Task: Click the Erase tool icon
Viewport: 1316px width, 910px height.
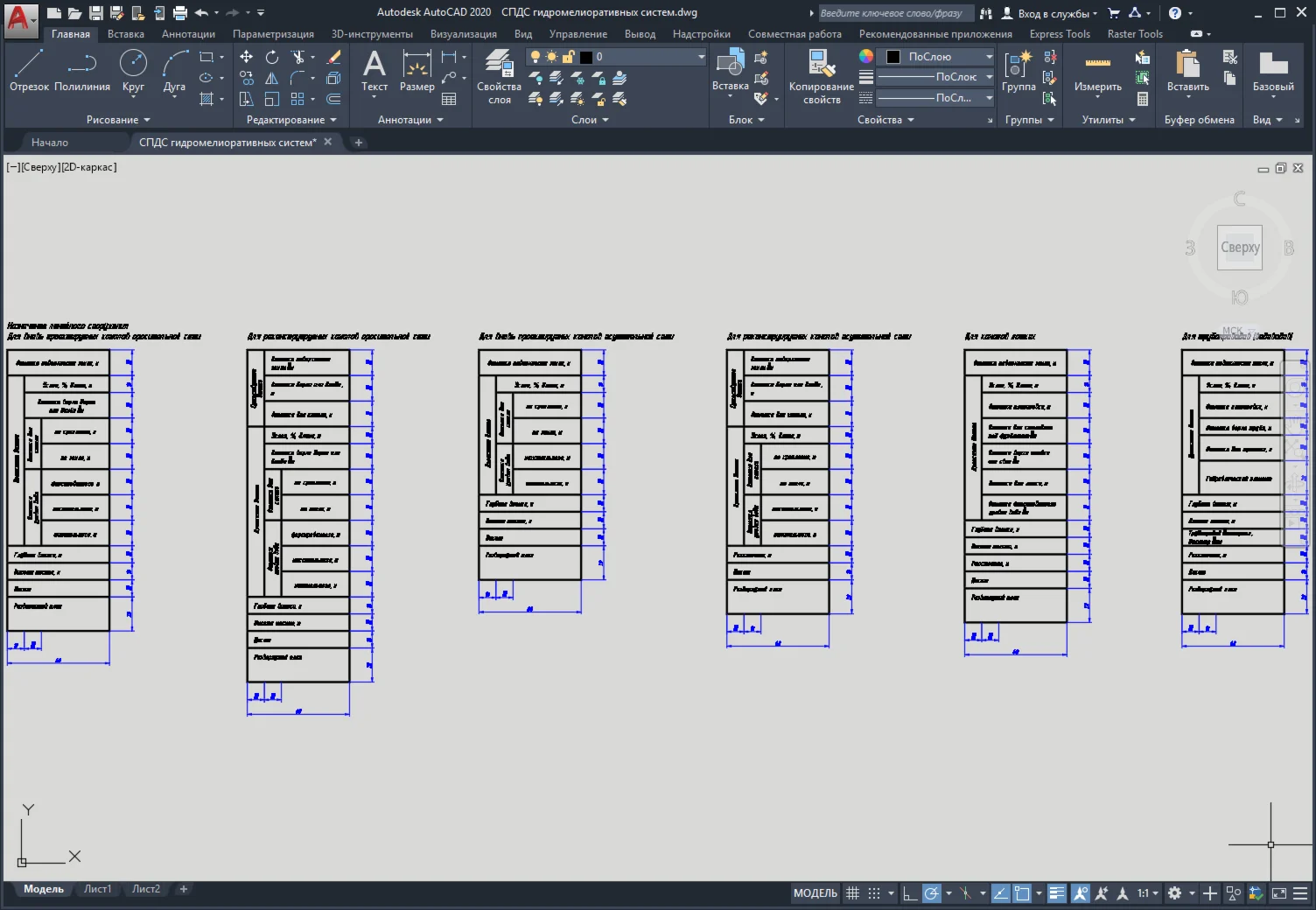Action: click(x=333, y=57)
